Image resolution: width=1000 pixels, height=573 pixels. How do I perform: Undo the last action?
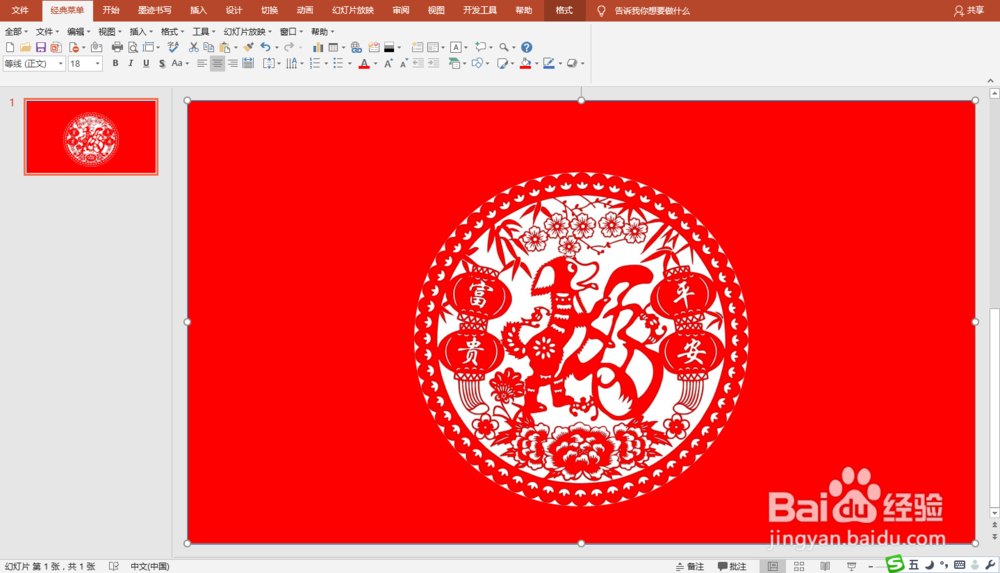(265, 47)
